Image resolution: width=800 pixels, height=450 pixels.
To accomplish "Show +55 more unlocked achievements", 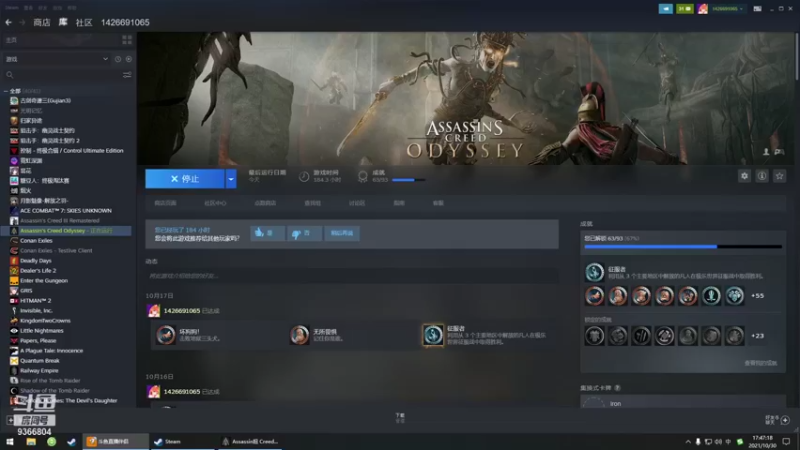I will (758, 296).
